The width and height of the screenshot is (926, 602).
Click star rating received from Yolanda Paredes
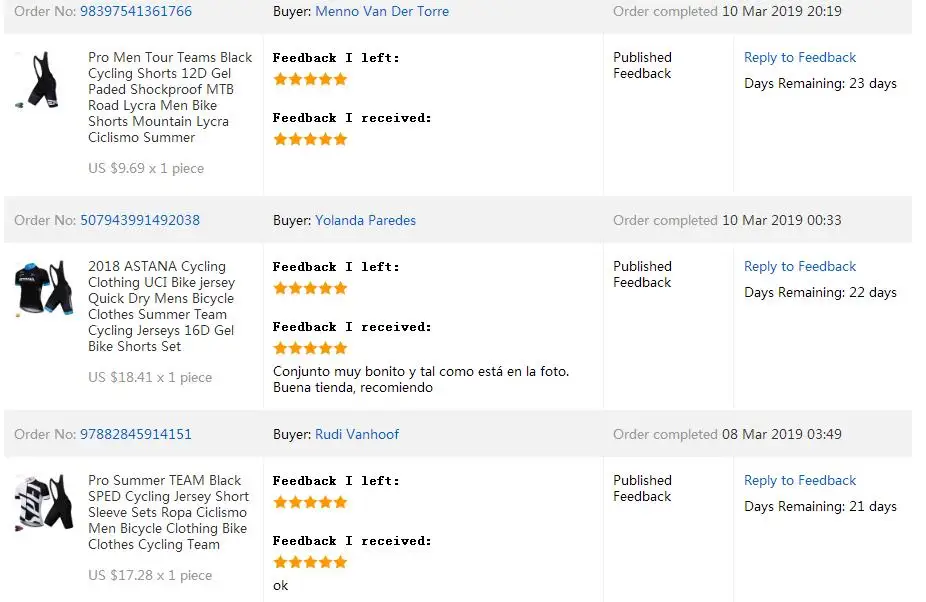[310, 348]
